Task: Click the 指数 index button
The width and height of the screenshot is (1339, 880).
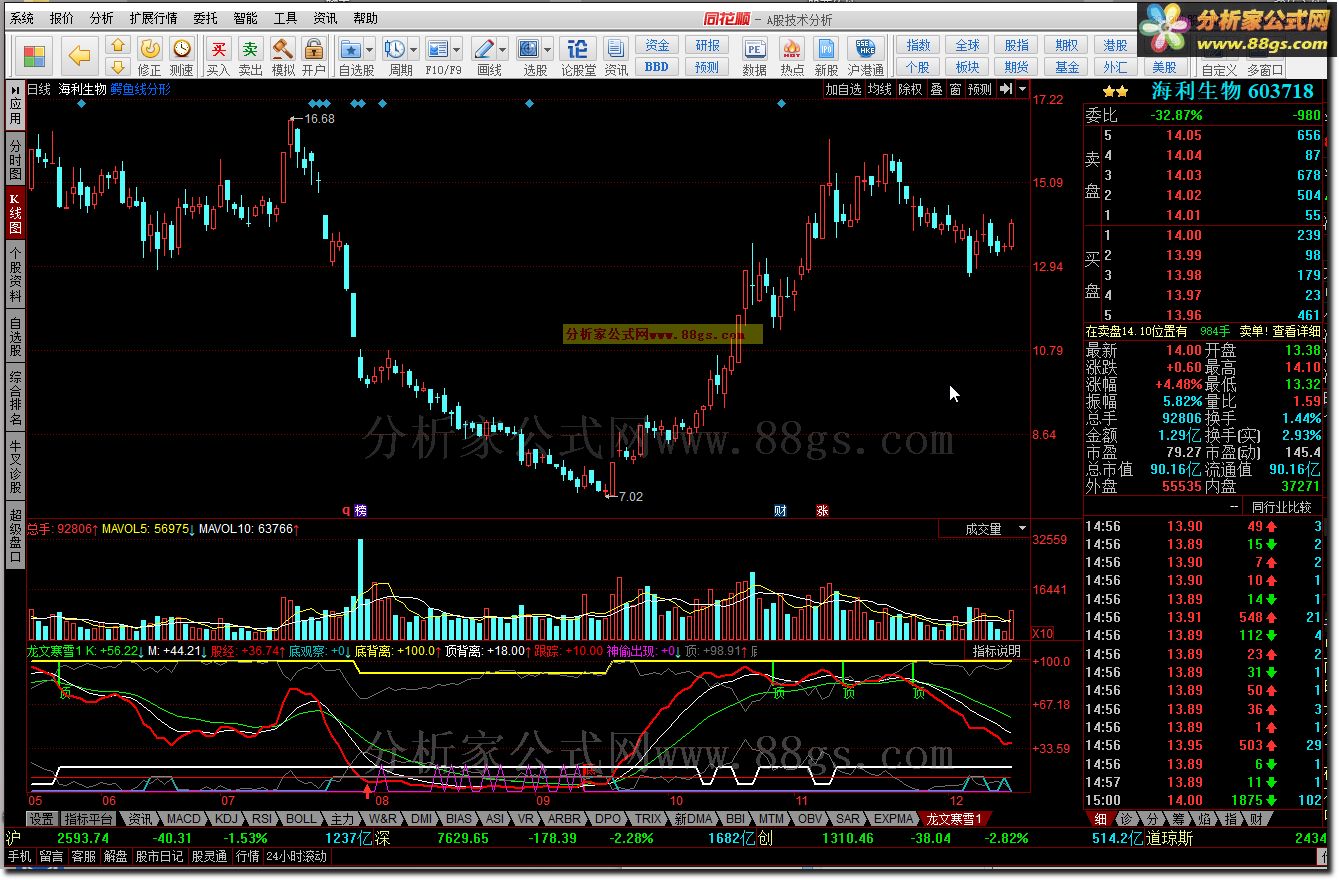Action: [918, 46]
